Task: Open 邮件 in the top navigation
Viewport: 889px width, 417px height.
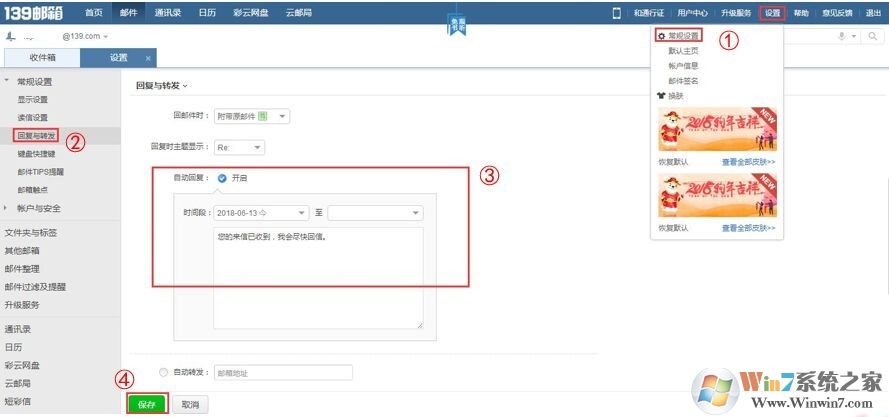Action: (x=129, y=13)
